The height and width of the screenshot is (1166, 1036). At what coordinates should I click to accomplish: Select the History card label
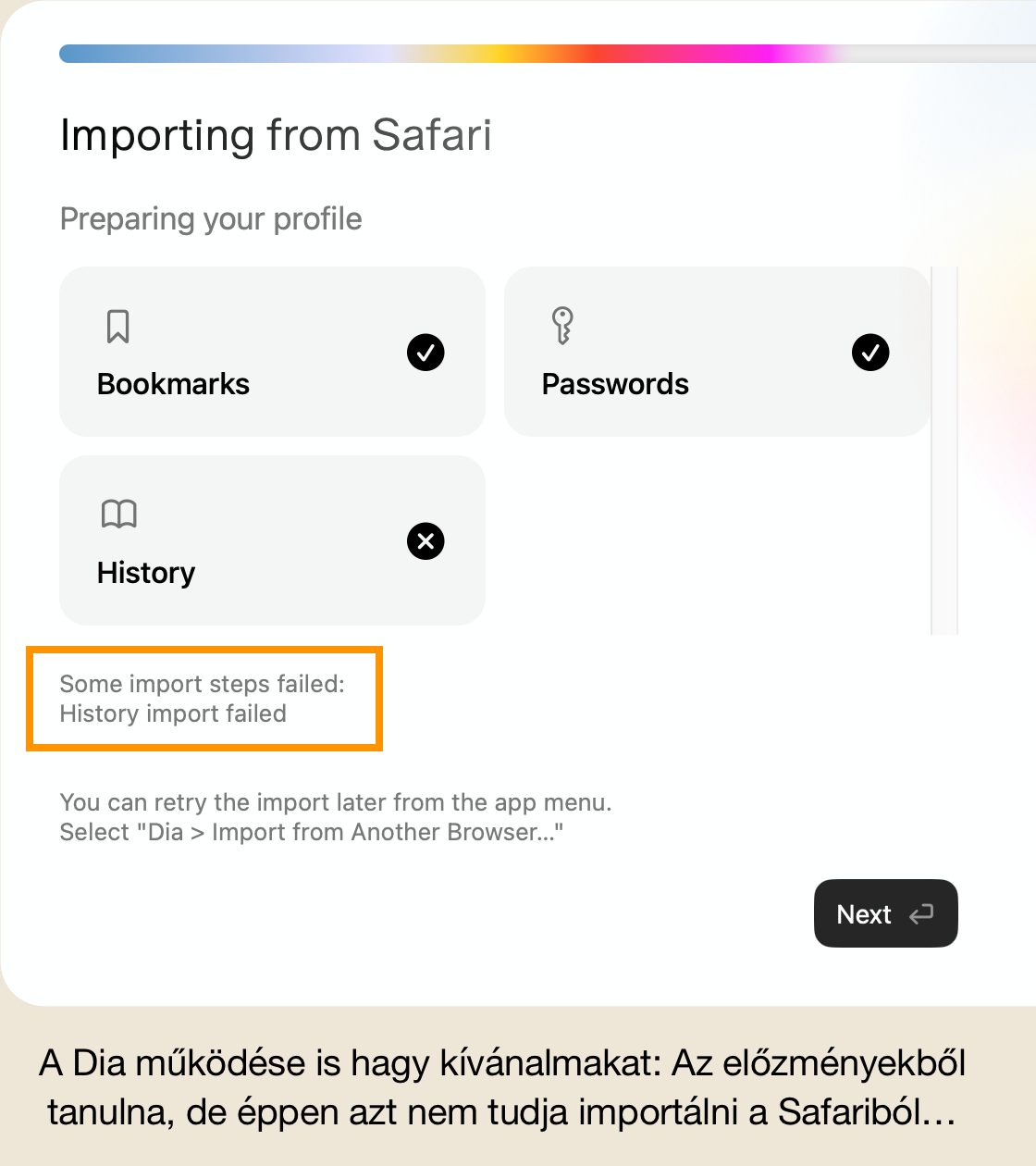point(146,573)
